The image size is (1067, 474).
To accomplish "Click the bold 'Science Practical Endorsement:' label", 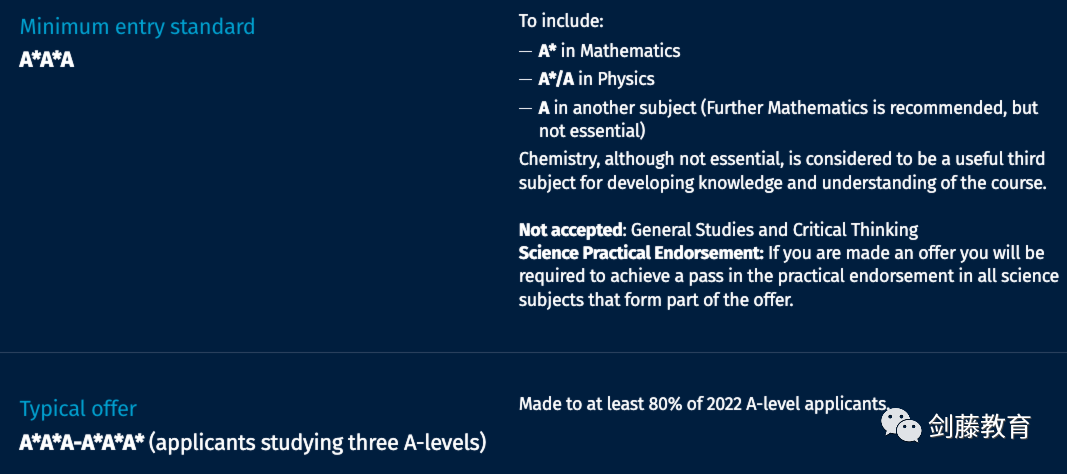I will 641,254.
